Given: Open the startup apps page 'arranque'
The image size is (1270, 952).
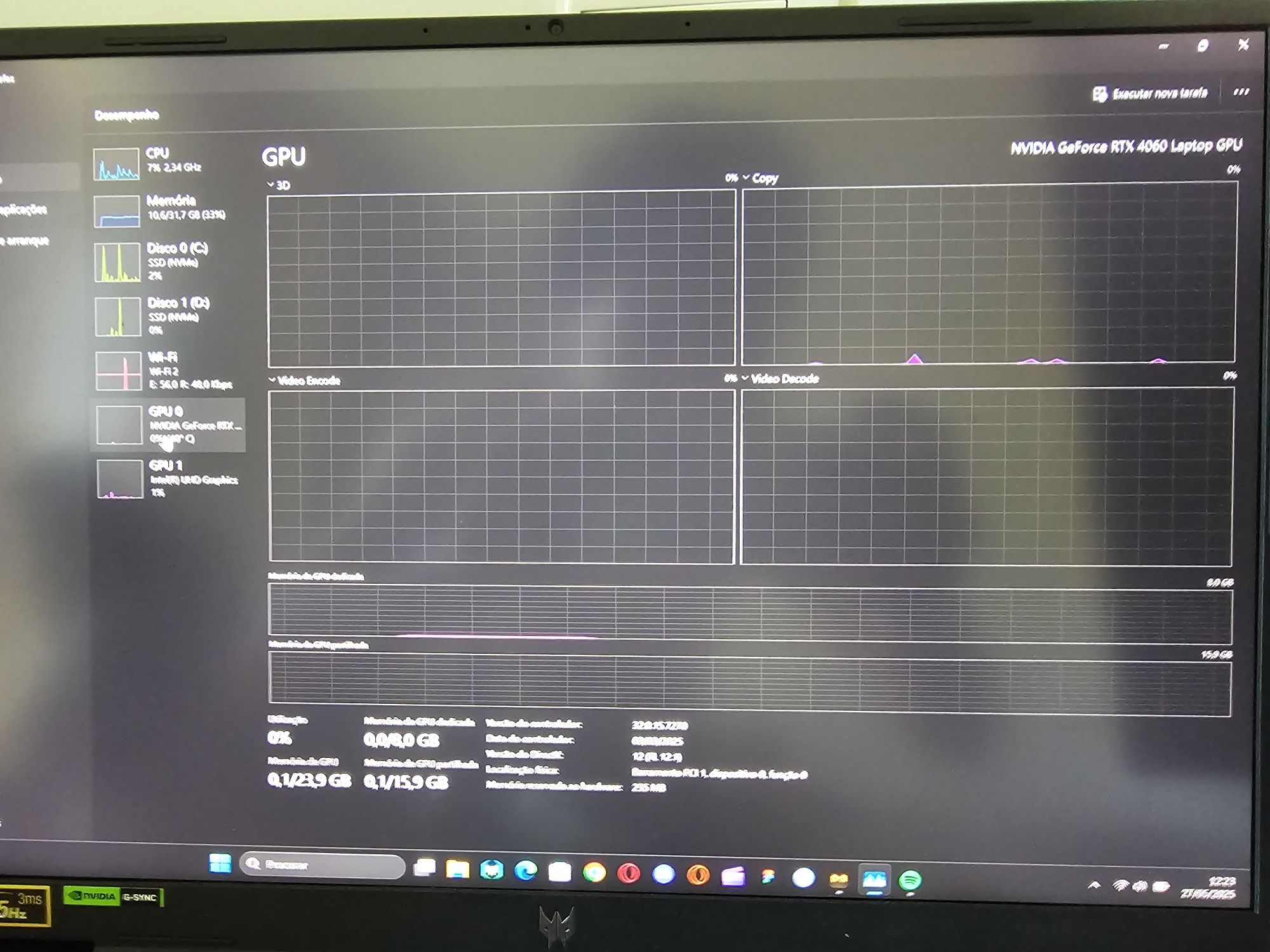Looking at the screenshot, I should click(24, 241).
